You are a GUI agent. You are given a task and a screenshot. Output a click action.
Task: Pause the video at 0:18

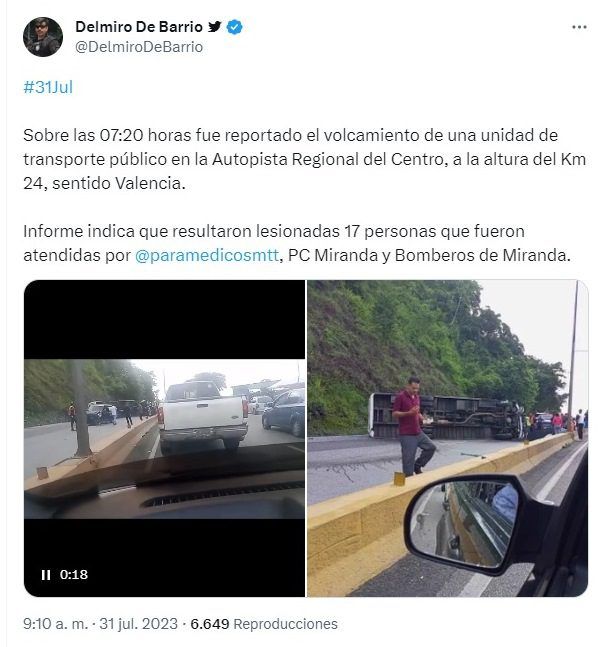(x=46, y=574)
